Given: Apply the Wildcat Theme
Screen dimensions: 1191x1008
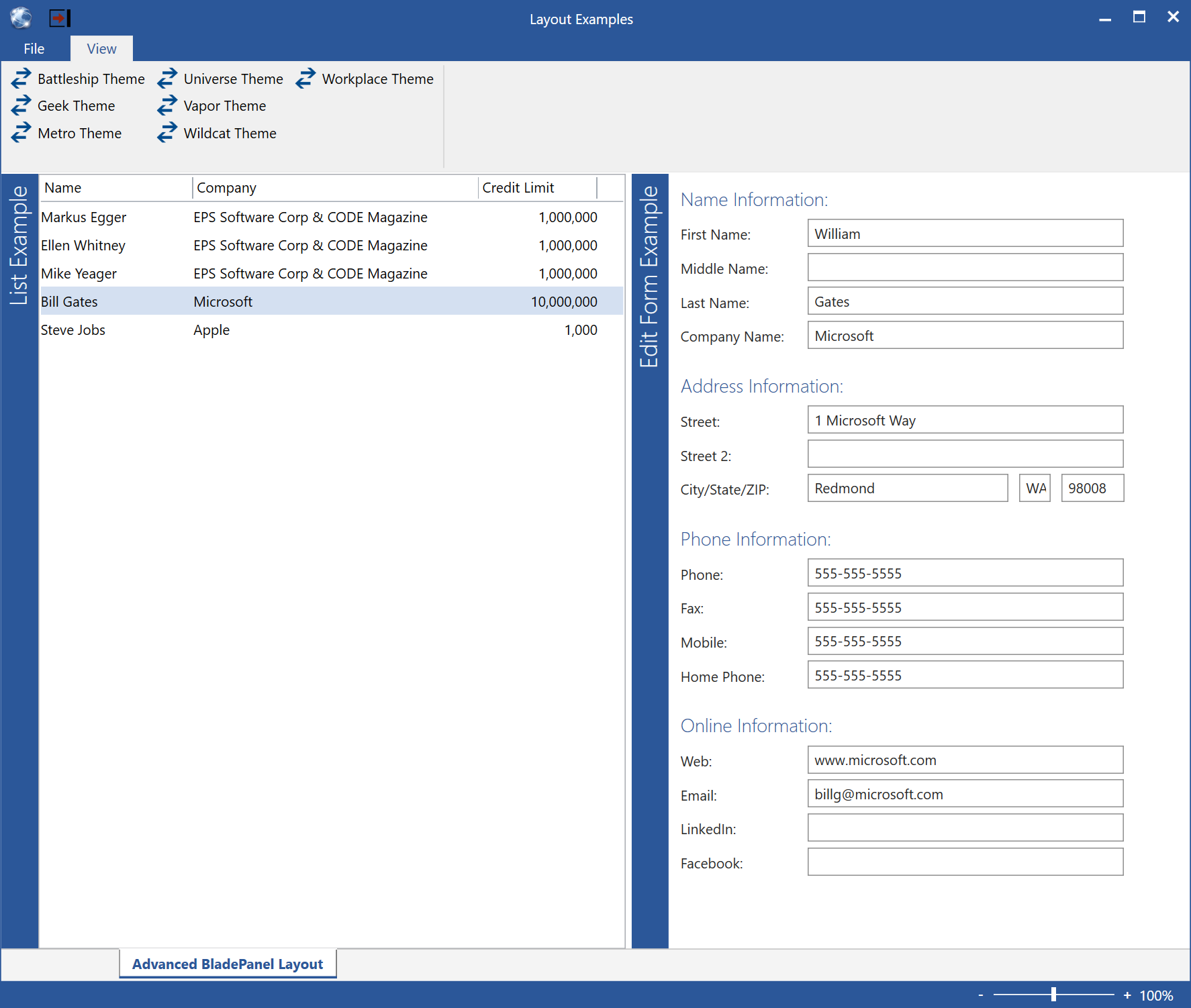Looking at the screenshot, I should click(x=217, y=133).
